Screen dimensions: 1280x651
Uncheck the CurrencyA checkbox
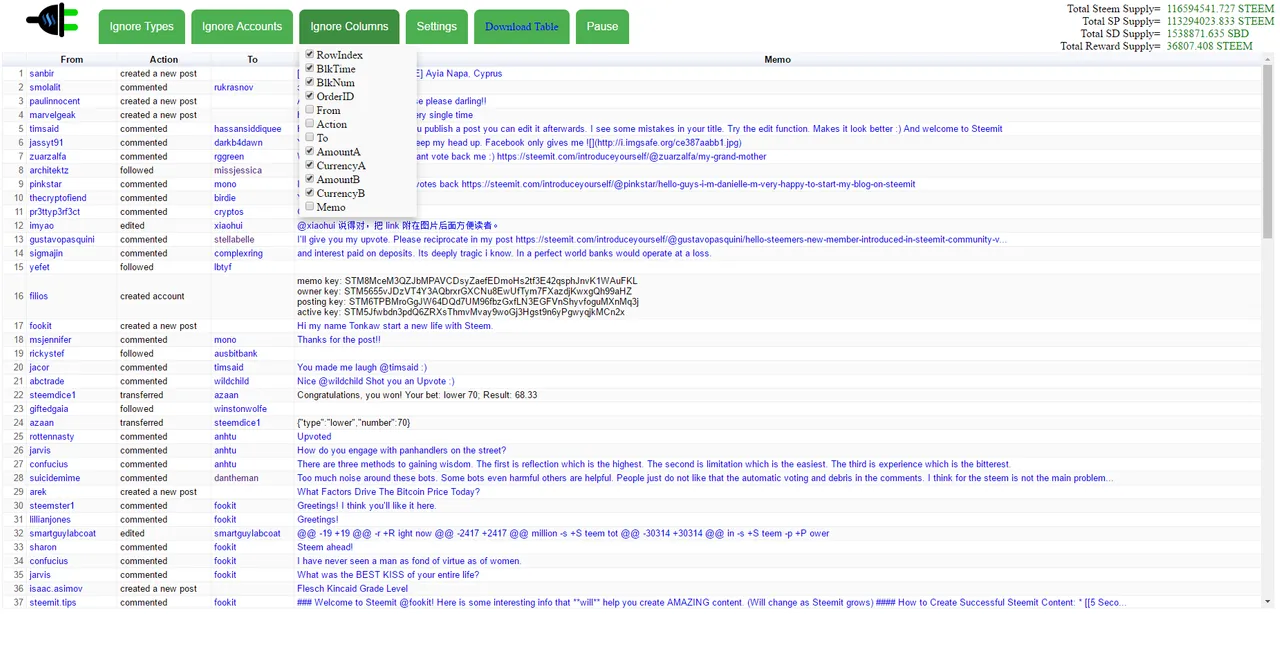click(310, 165)
